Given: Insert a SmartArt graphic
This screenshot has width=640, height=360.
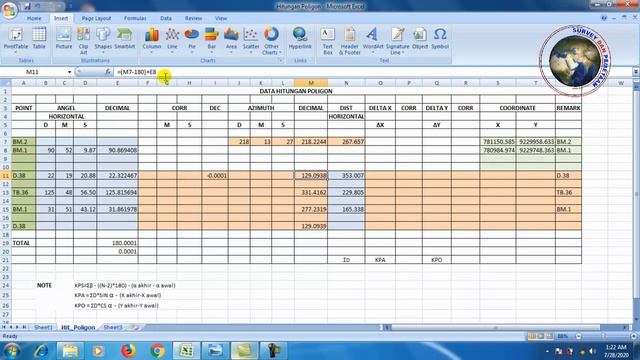Looking at the screenshot, I should pyautogui.click(x=124, y=39).
